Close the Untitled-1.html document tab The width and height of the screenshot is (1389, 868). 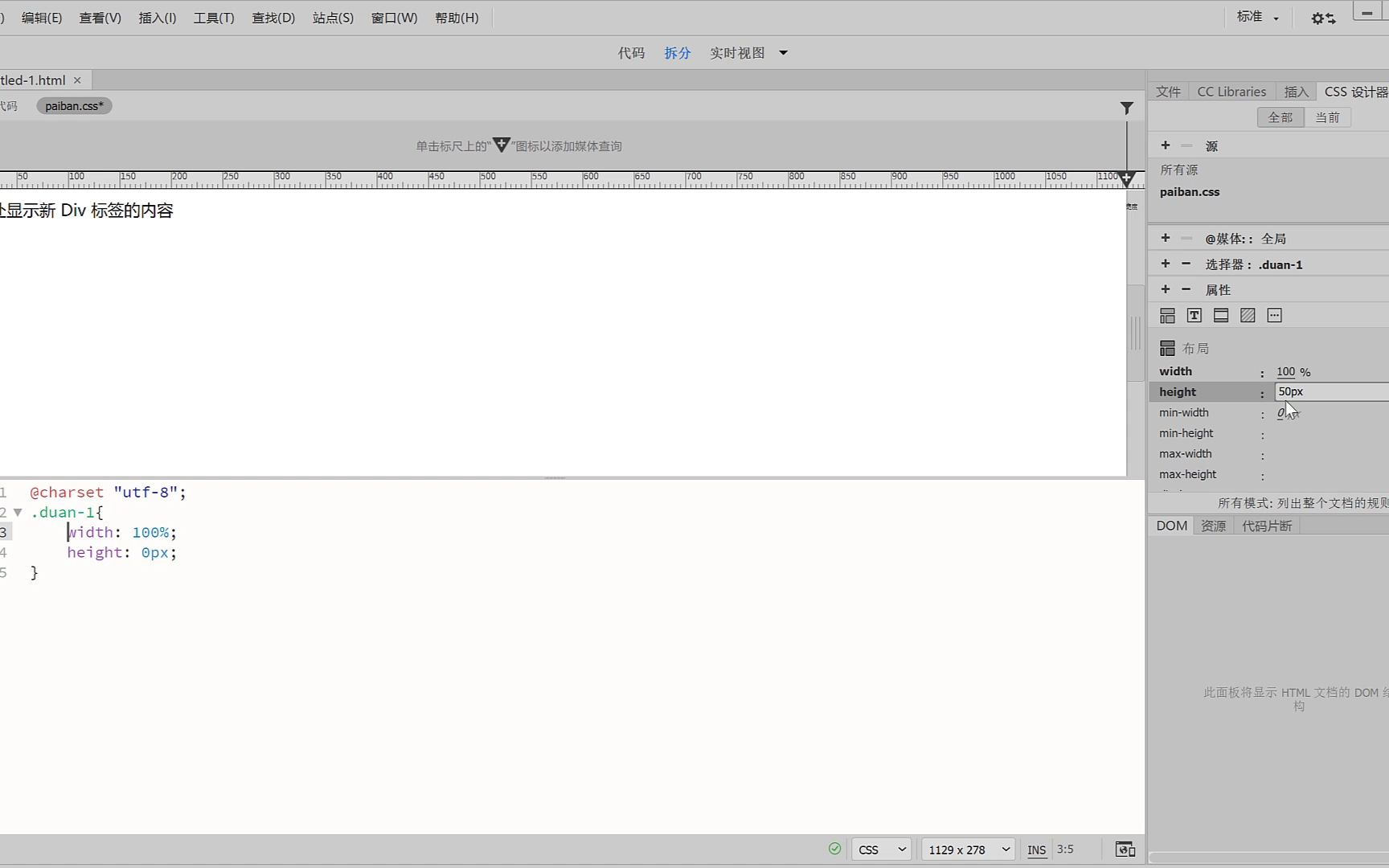[77, 80]
